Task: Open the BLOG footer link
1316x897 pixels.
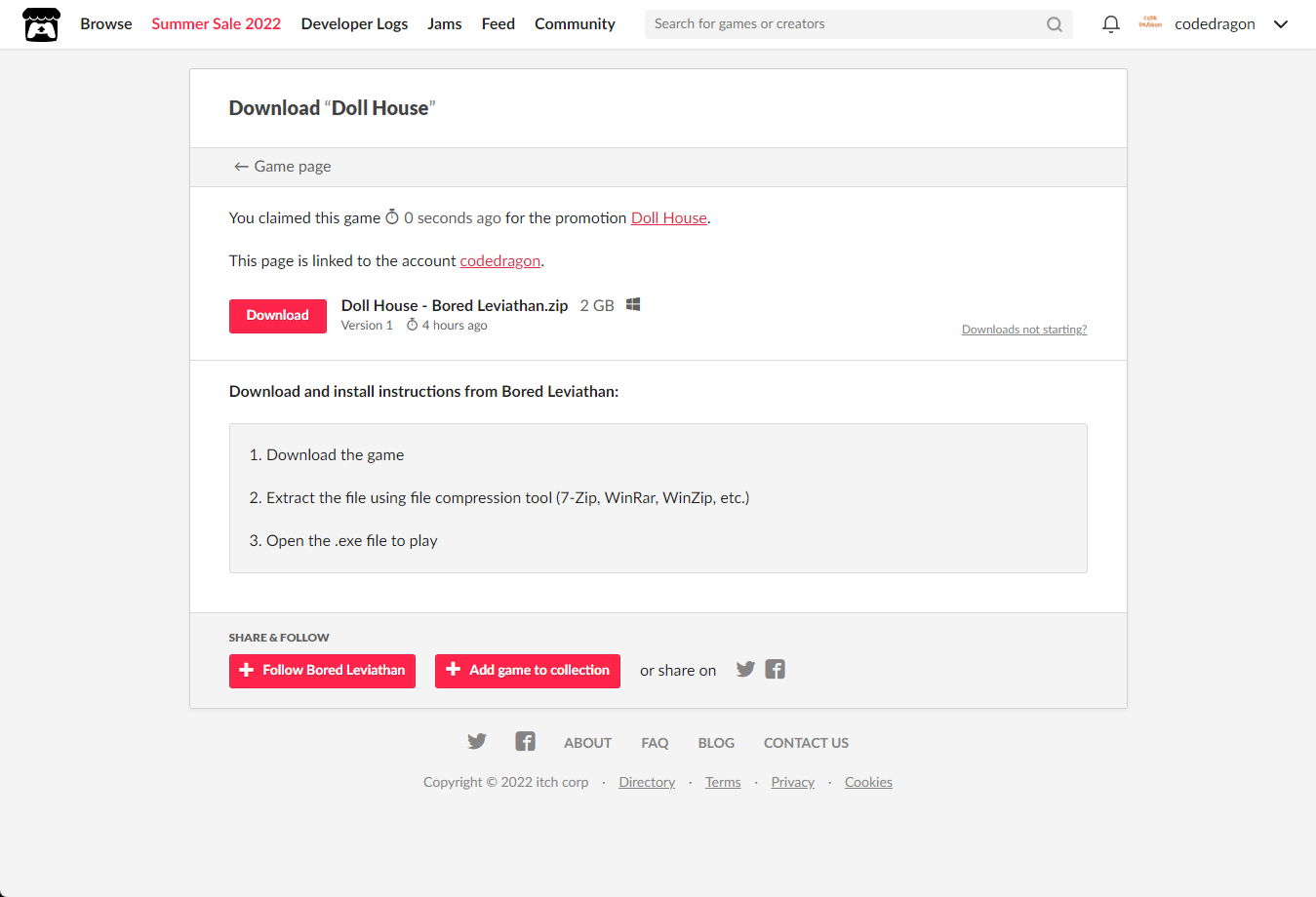Action: tap(716, 743)
